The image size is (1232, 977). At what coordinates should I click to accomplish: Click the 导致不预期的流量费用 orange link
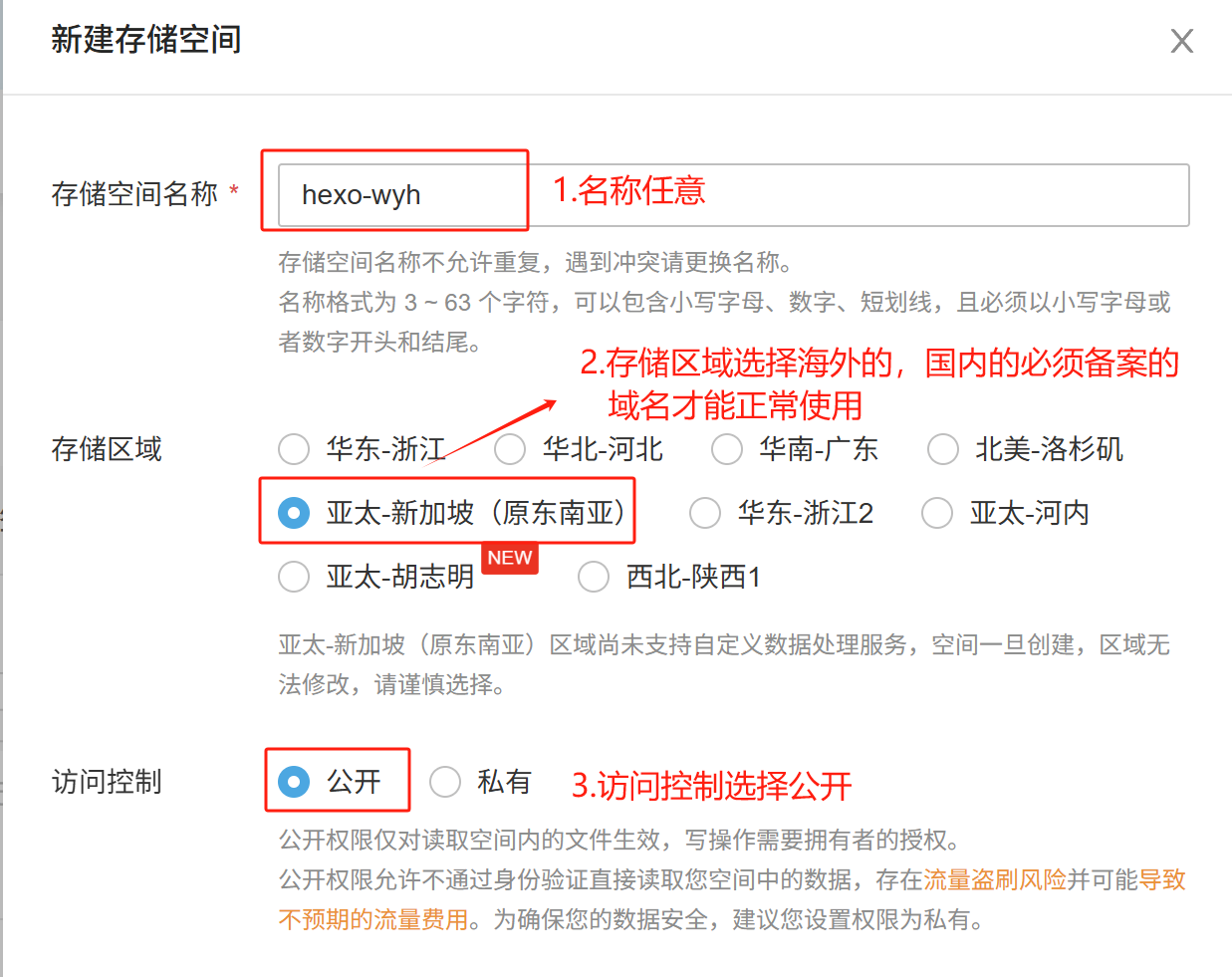pyautogui.click(x=373, y=919)
